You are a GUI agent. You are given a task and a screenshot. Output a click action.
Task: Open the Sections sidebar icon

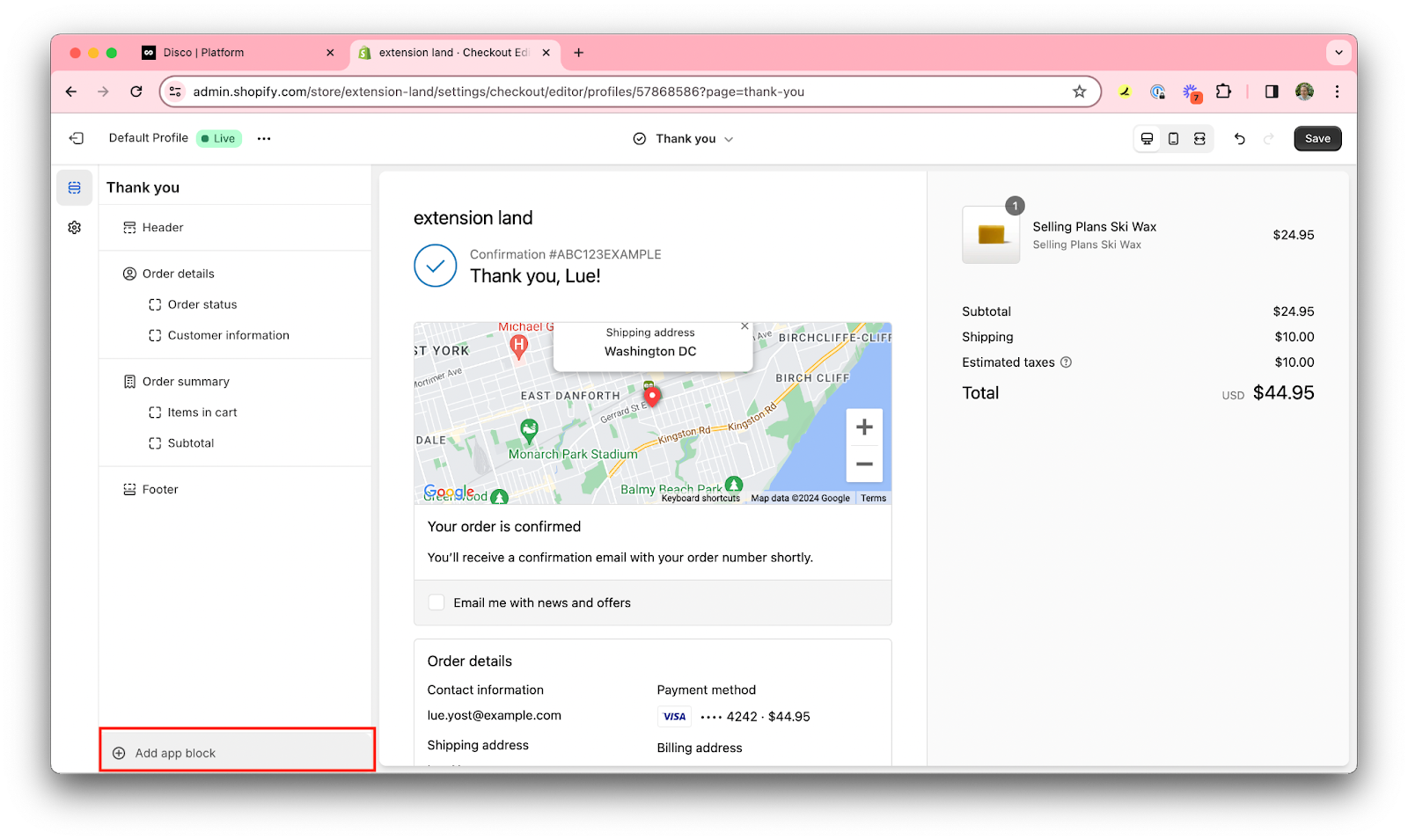pos(75,188)
